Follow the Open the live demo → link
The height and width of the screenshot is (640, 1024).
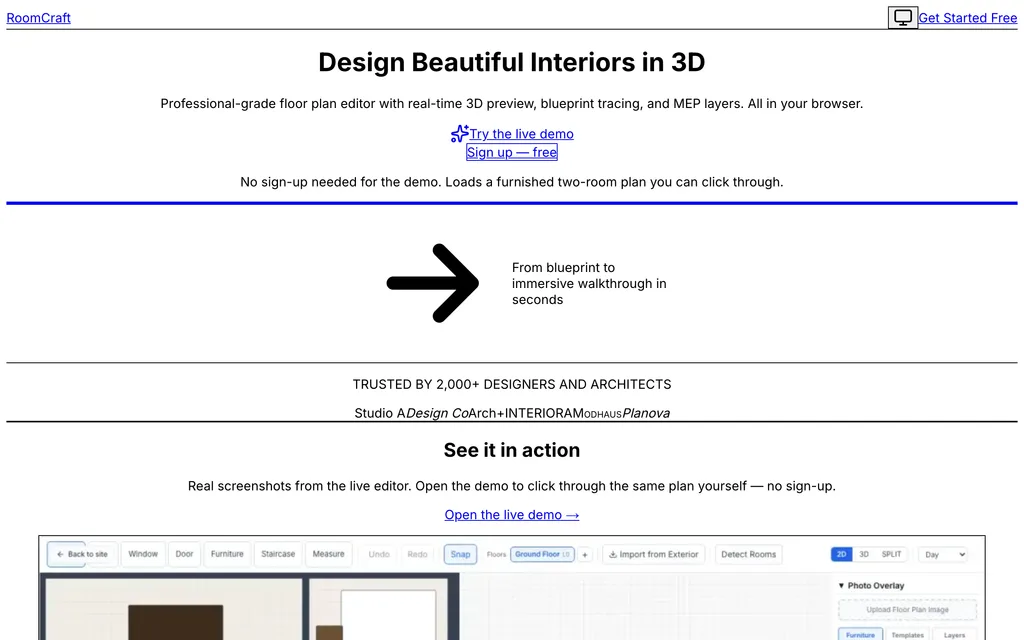click(x=512, y=515)
